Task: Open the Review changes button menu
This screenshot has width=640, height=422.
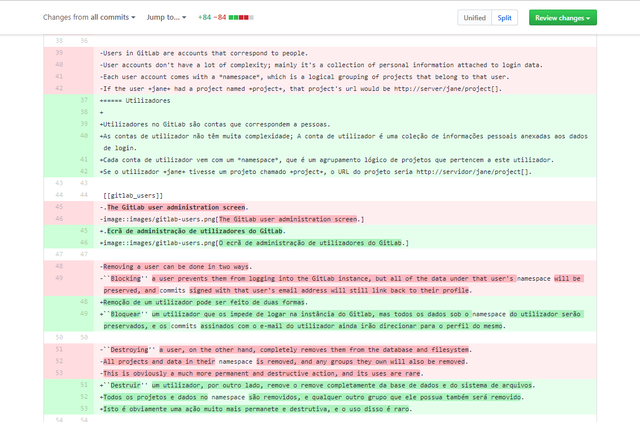Action: point(562,18)
